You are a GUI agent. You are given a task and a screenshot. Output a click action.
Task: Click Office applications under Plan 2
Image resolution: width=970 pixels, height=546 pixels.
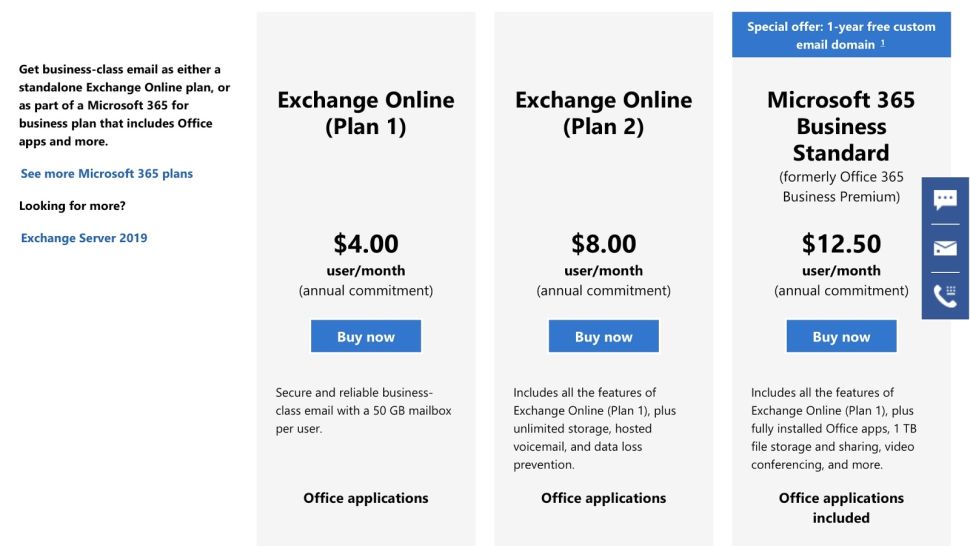coord(603,498)
